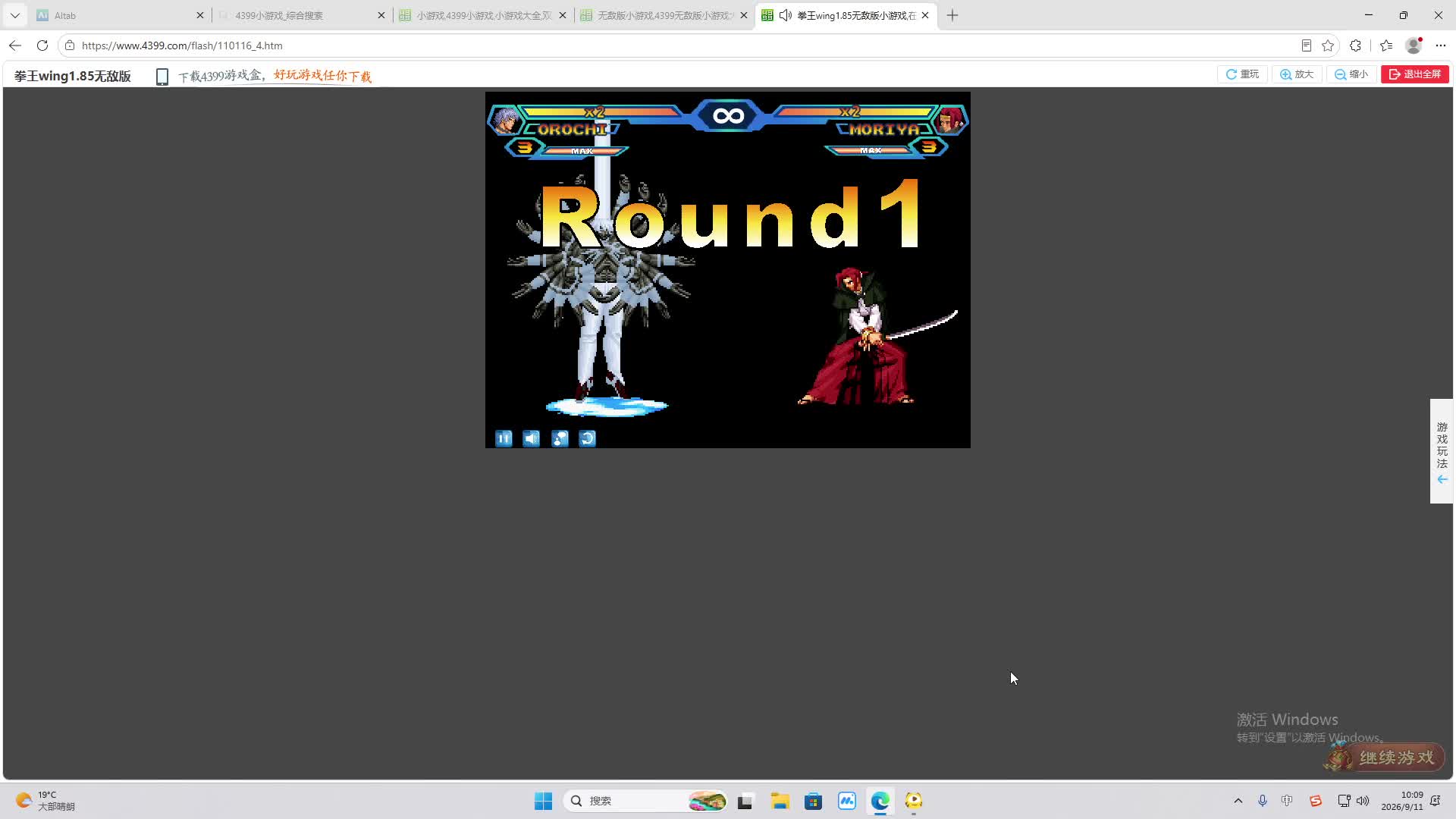Click the 缩小 zoom out button
Image resolution: width=1456 pixels, height=819 pixels.
1351,74
